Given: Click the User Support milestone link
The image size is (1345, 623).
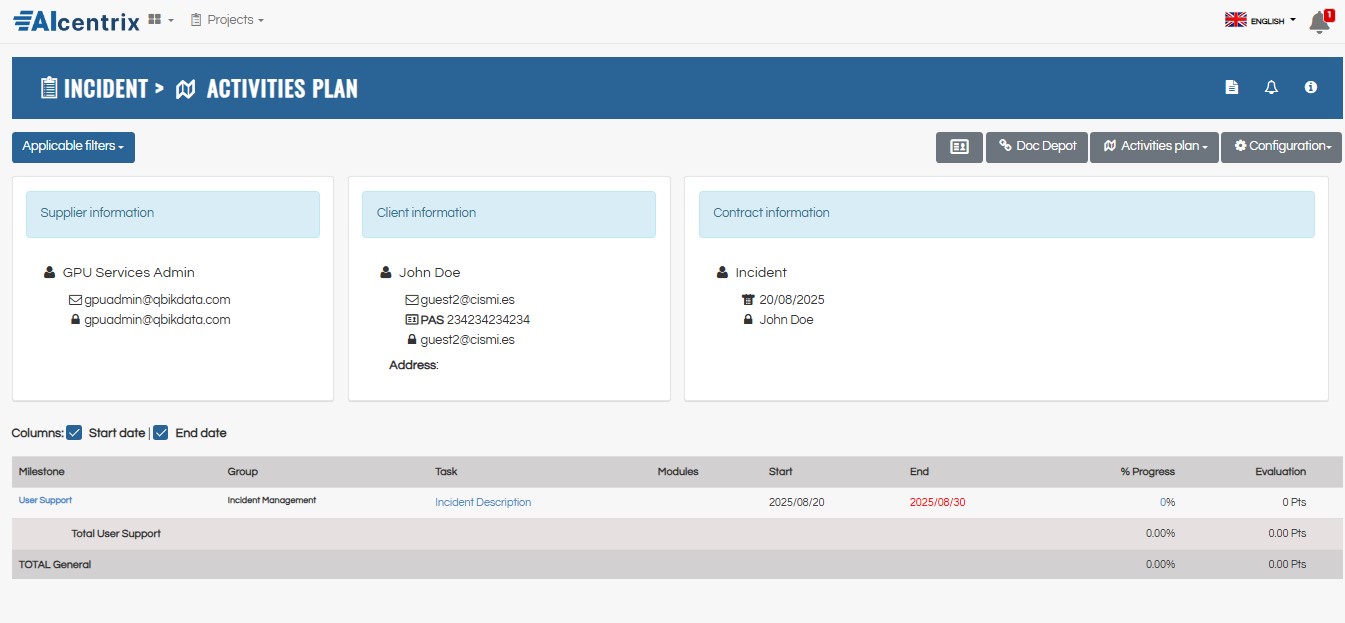Looking at the screenshot, I should [x=45, y=500].
